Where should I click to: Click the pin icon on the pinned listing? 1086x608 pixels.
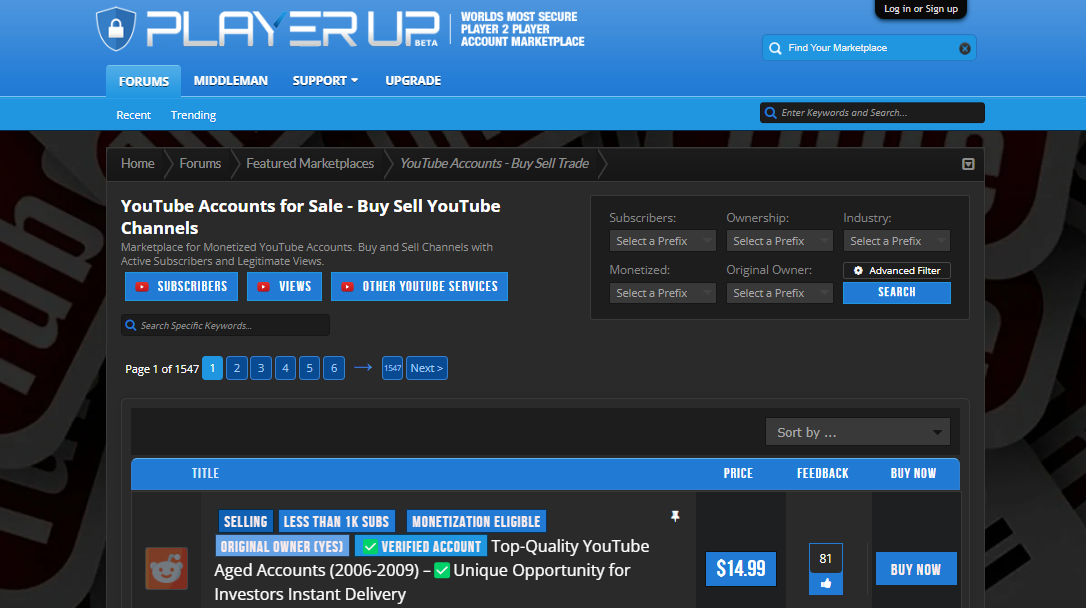coord(675,516)
